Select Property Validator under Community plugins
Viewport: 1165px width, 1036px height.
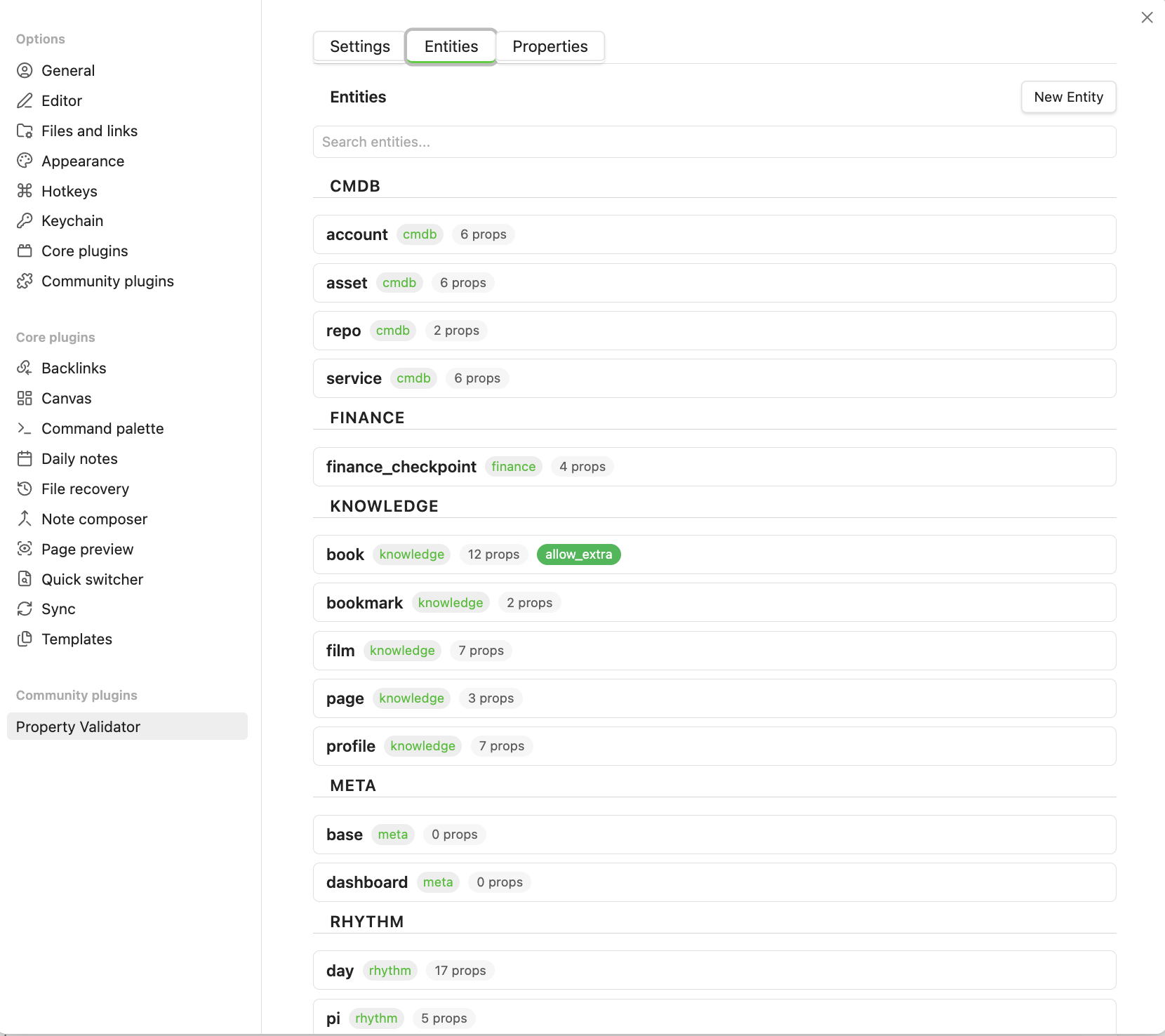click(78, 726)
